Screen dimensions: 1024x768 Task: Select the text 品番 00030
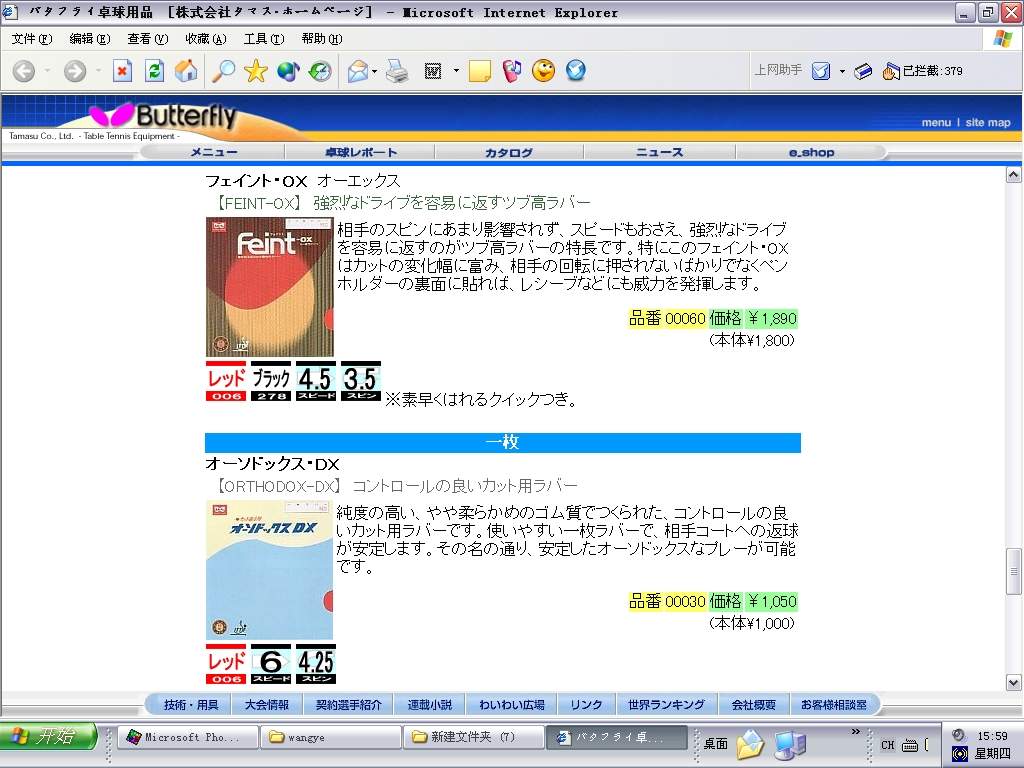tap(667, 601)
